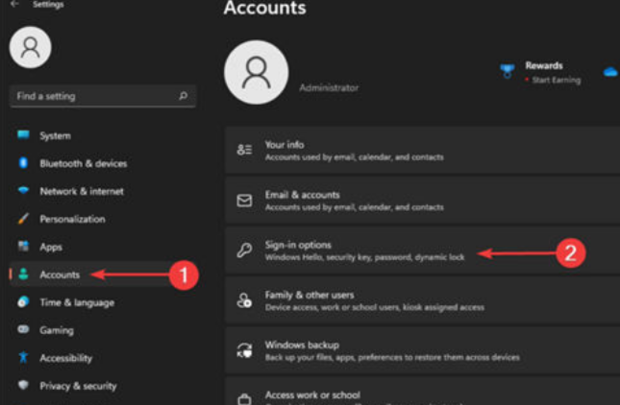This screenshot has width=620, height=405.
Task: Open Family & other users row
Action: coord(423,301)
